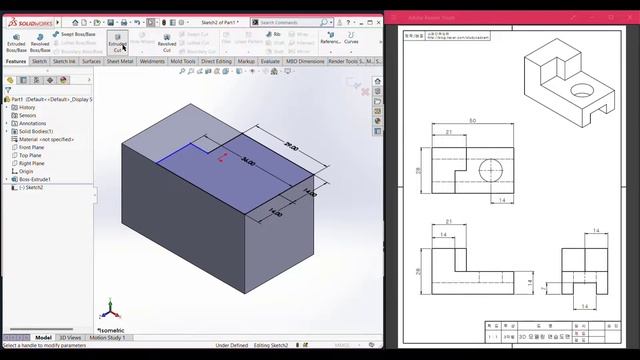640x360 pixels.
Task: Click the Revolved Boss/Base tool
Action: (40, 43)
